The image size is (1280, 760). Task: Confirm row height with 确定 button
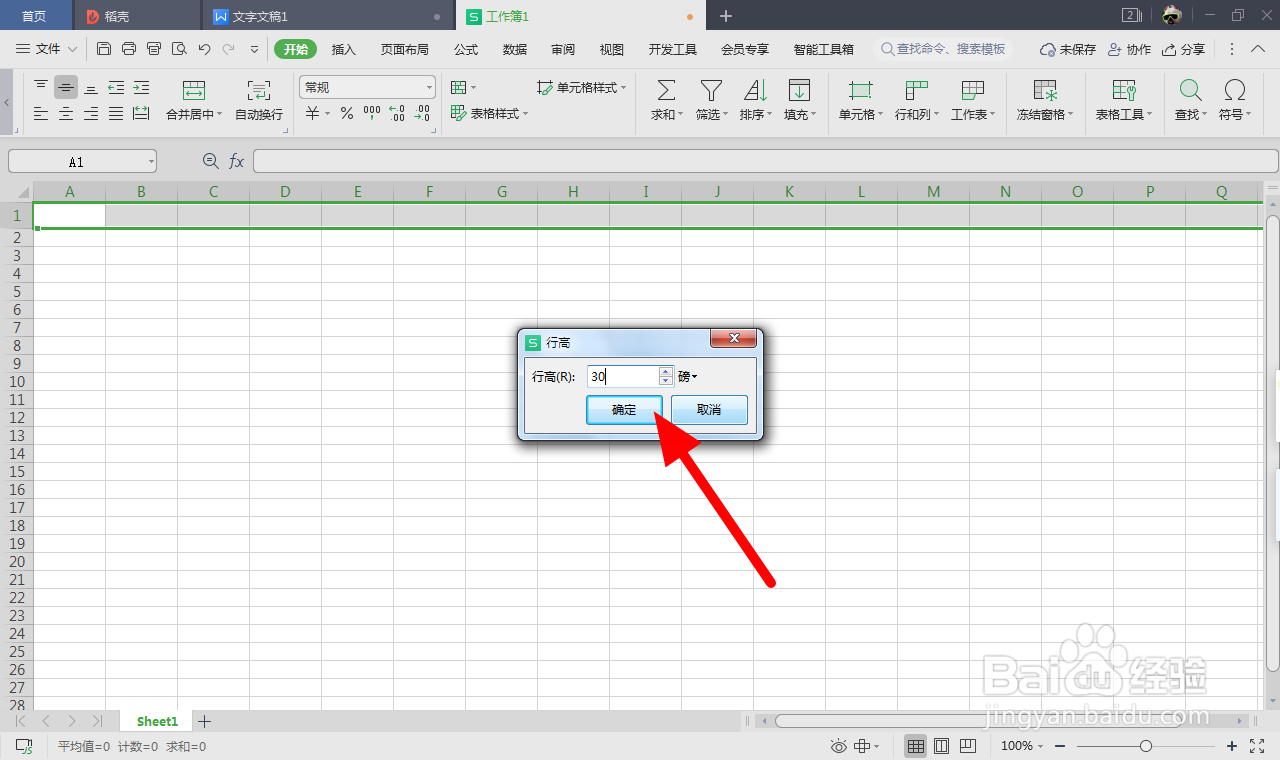click(x=624, y=410)
